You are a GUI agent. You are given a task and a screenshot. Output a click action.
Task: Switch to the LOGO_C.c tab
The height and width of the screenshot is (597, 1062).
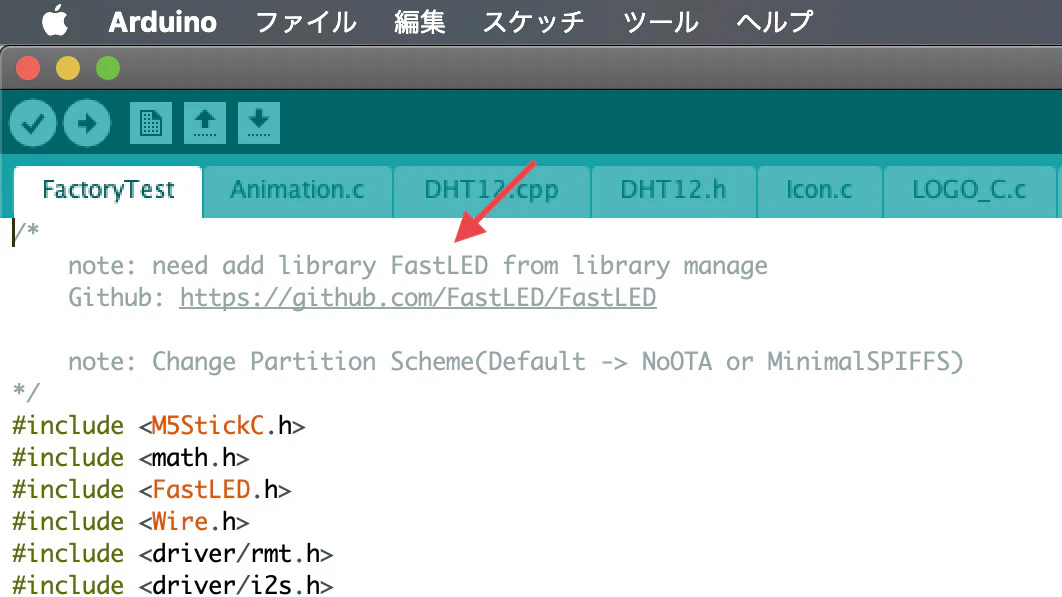pyautogui.click(x=969, y=191)
